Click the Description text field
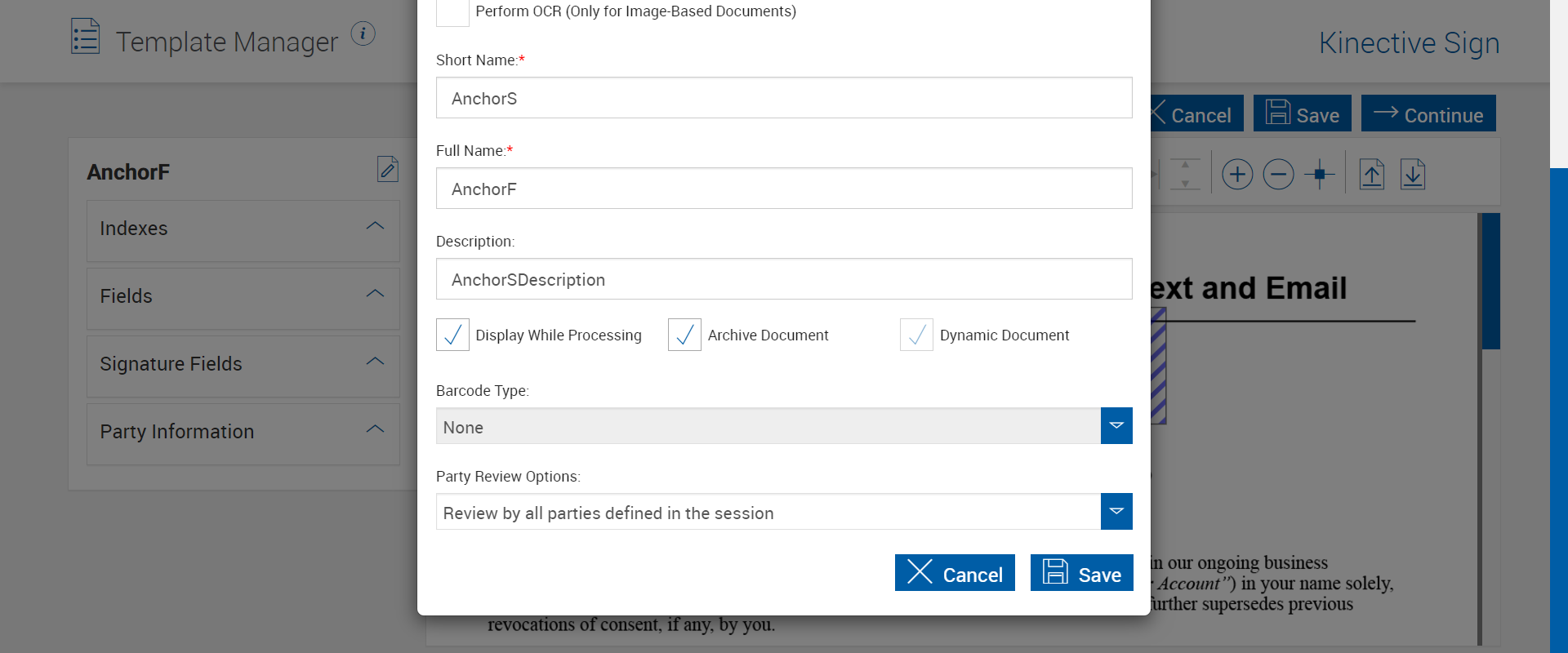1568x653 pixels. click(784, 279)
